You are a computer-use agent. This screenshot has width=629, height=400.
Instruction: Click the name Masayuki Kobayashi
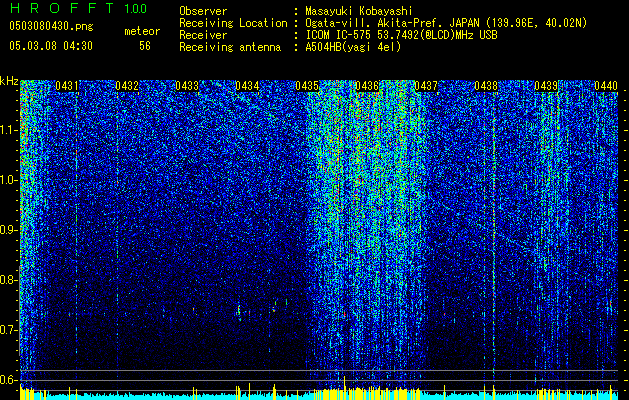pos(359,12)
